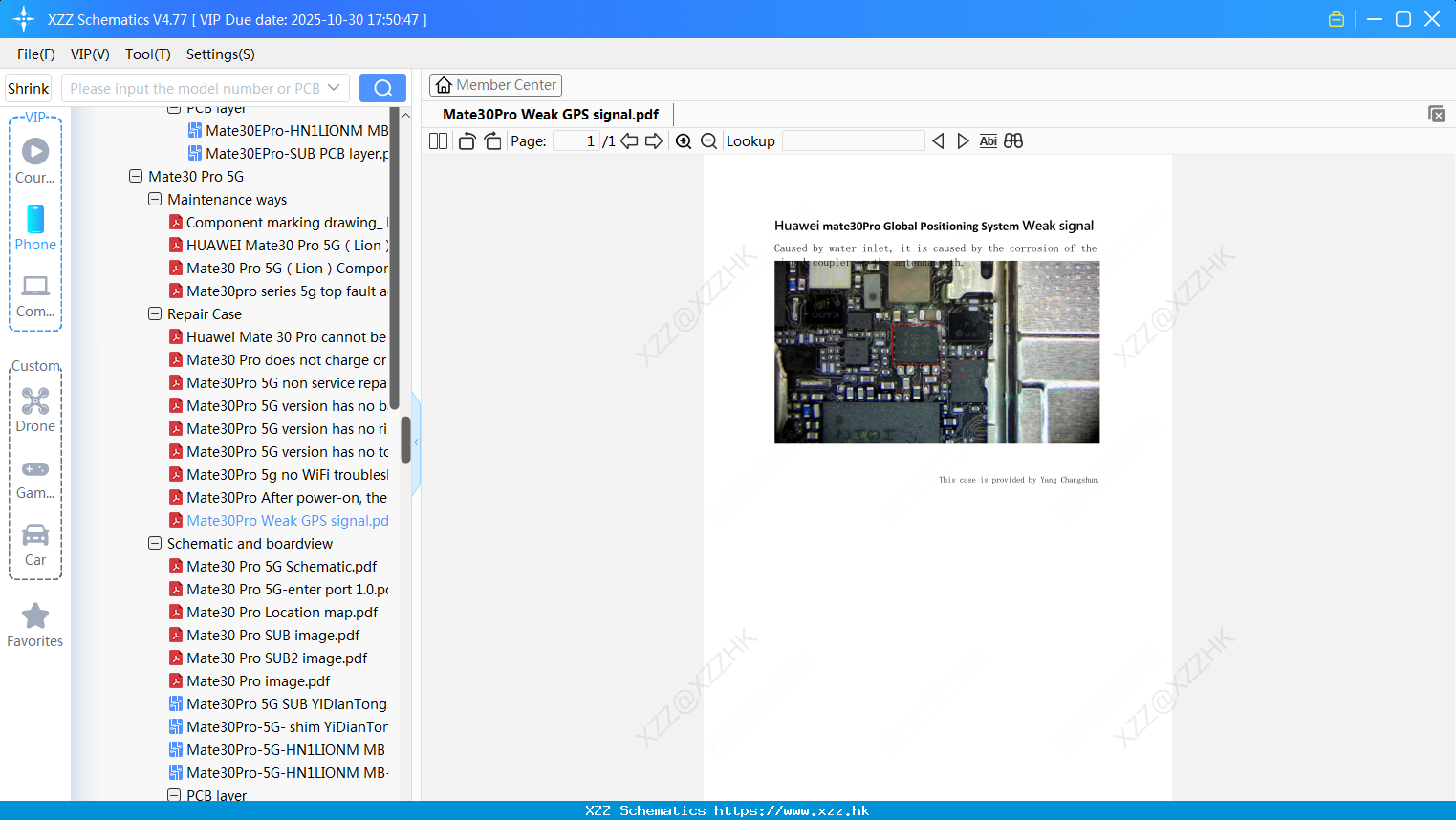Close the document tab panel icon
1456x820 pixels.
(x=1437, y=114)
